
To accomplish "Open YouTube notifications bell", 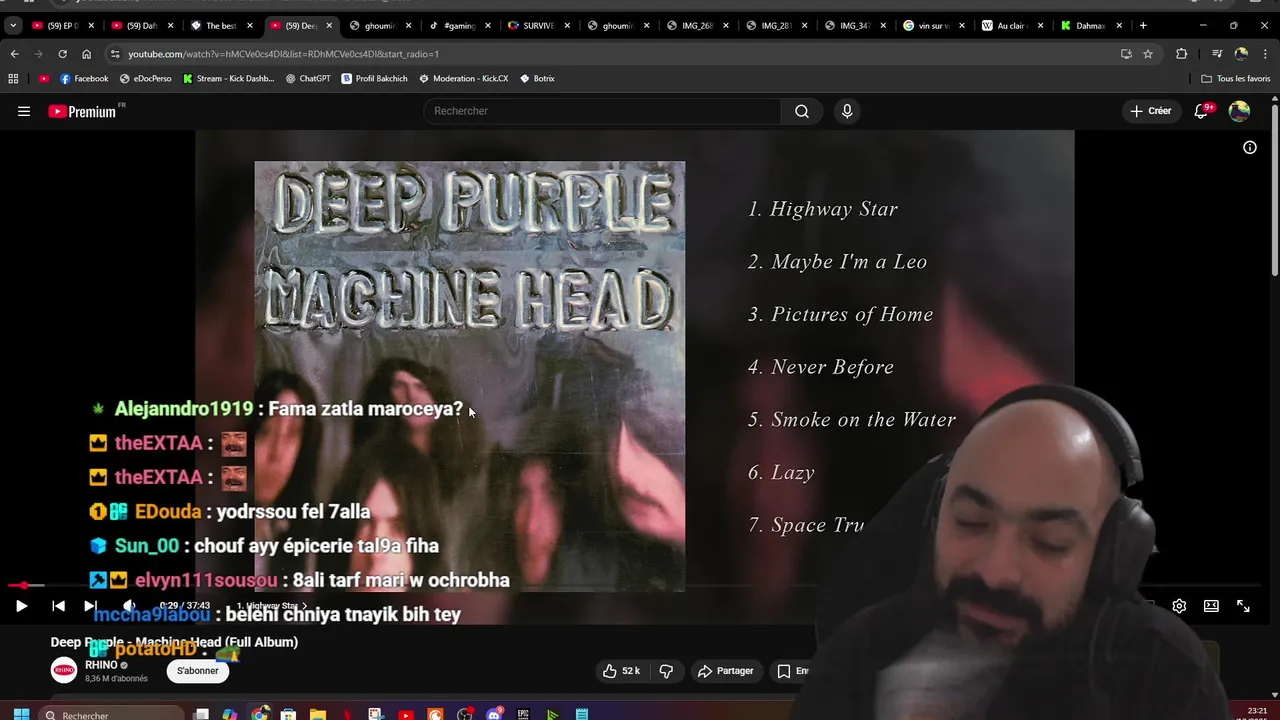I will pos(1201,111).
